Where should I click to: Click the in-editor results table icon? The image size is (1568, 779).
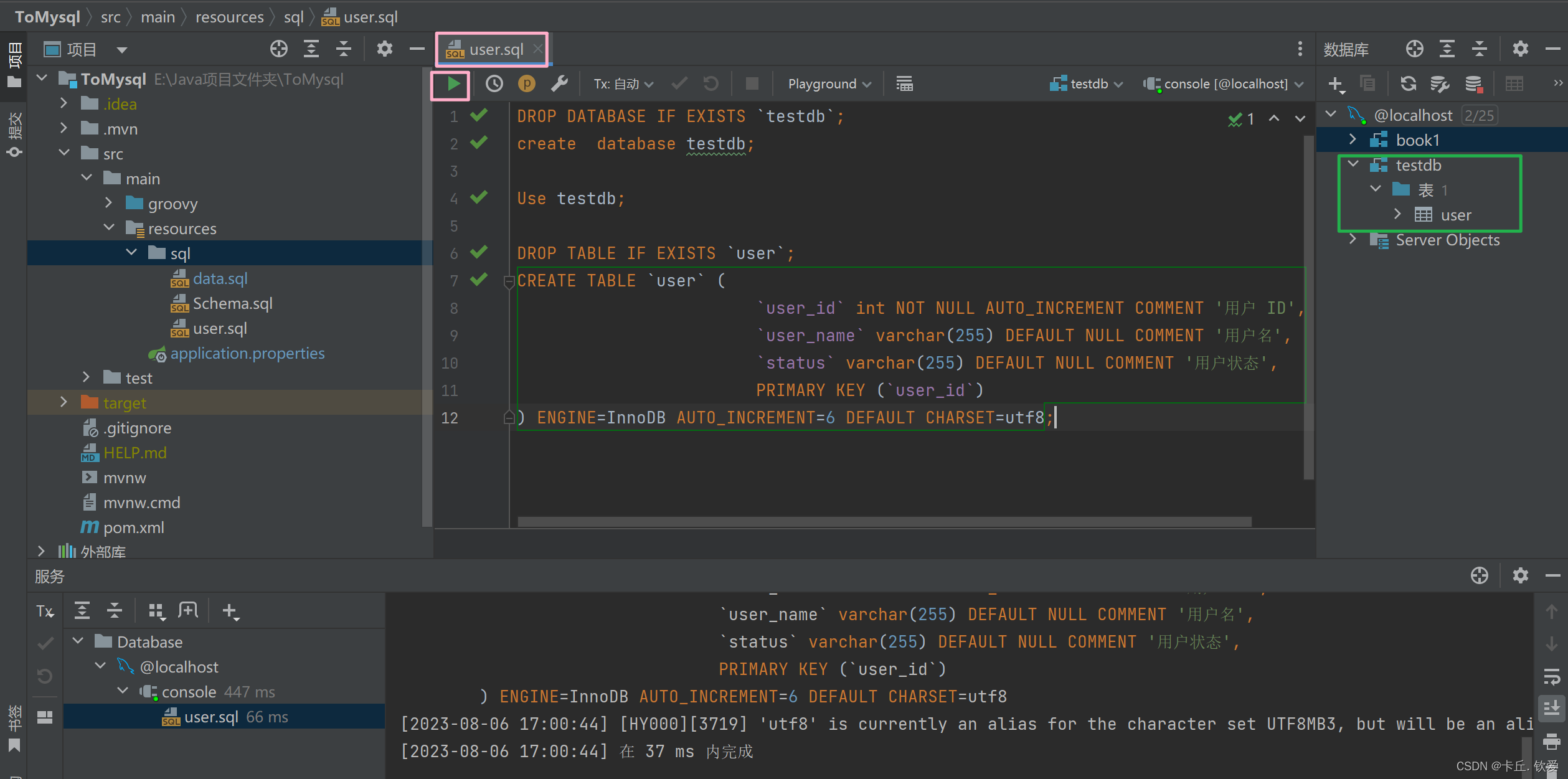click(904, 84)
